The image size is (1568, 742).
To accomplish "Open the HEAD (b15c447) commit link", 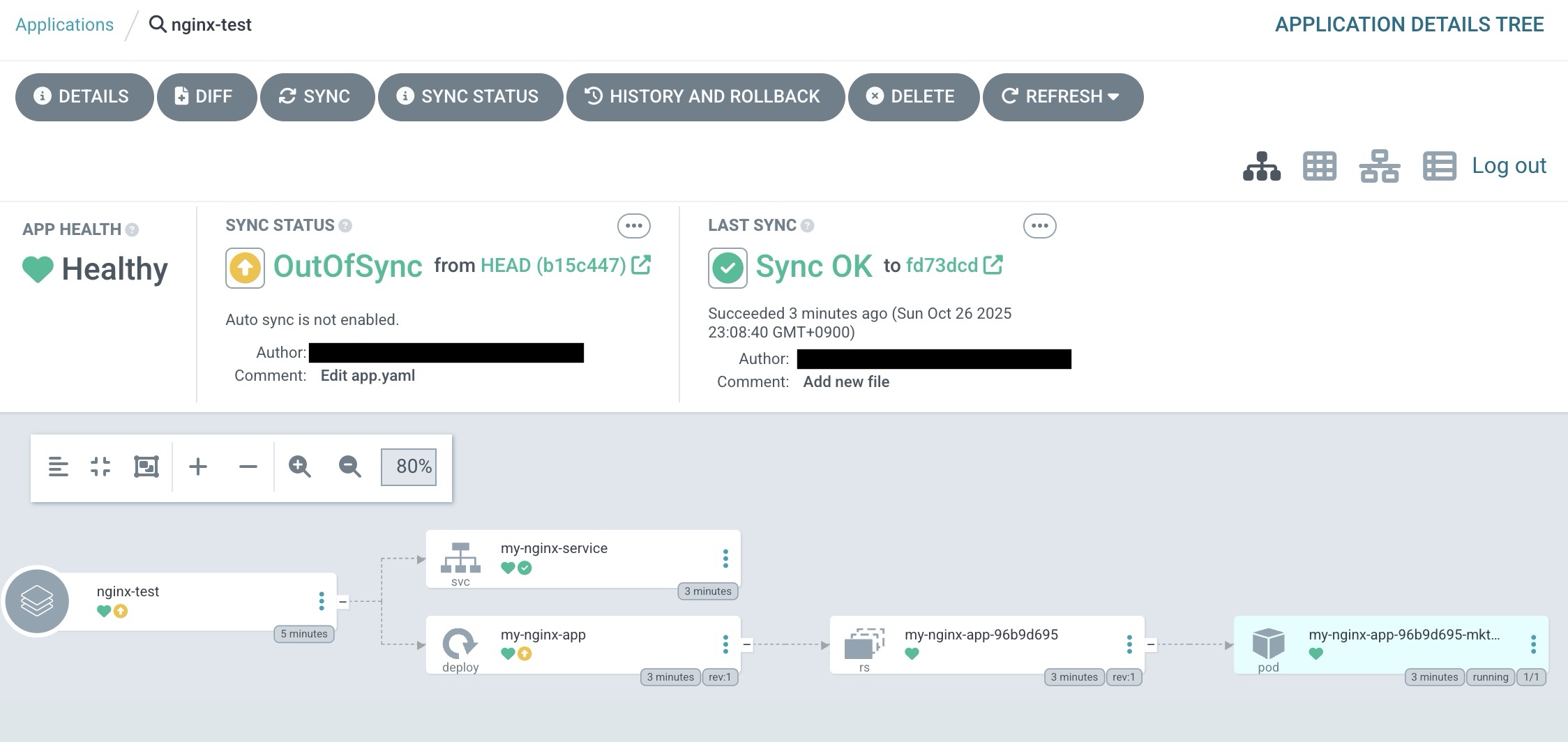I will click(x=553, y=266).
